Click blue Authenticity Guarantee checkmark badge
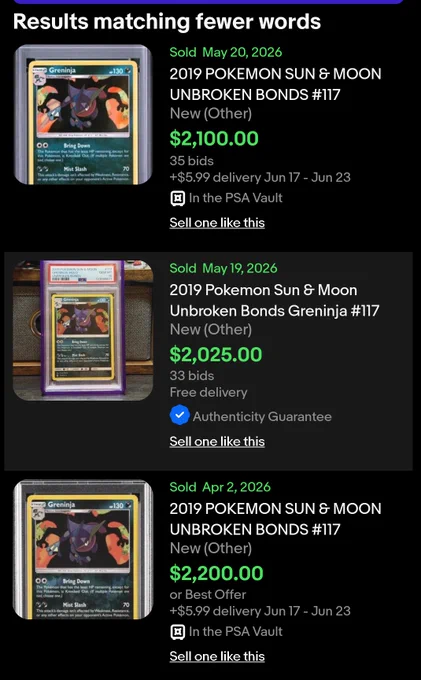The height and width of the screenshot is (680, 421). click(x=179, y=415)
